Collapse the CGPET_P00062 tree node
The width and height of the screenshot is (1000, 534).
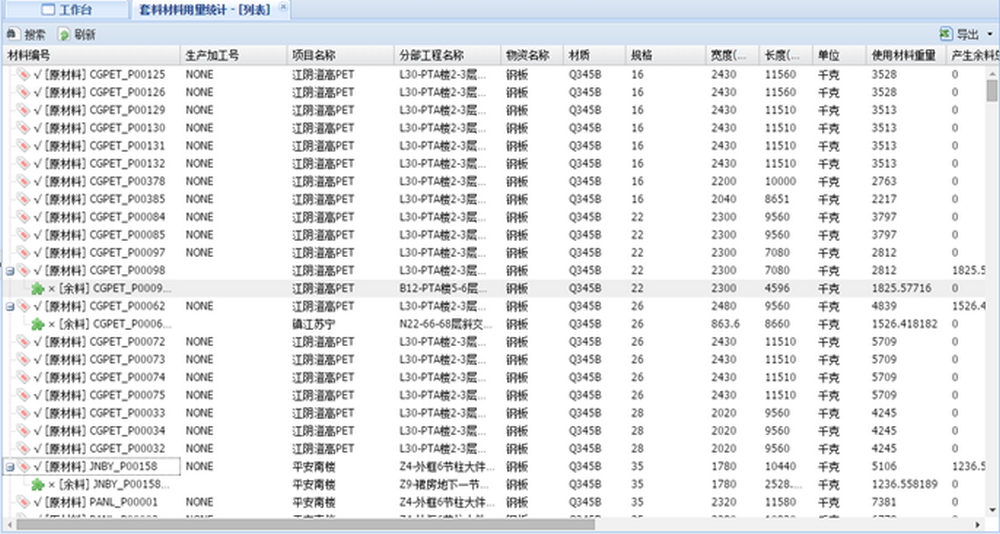[9, 306]
